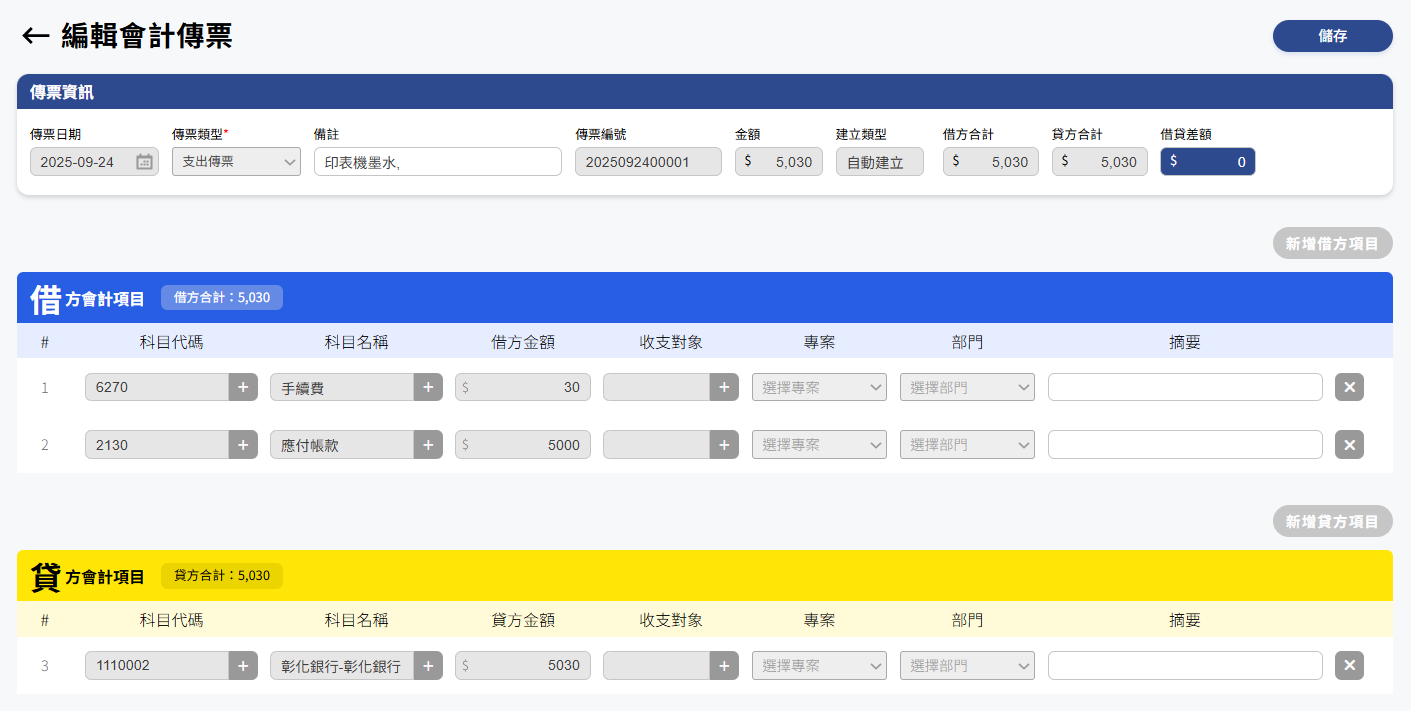
Task: Delete row 3 with the X icon
Action: (x=1349, y=665)
